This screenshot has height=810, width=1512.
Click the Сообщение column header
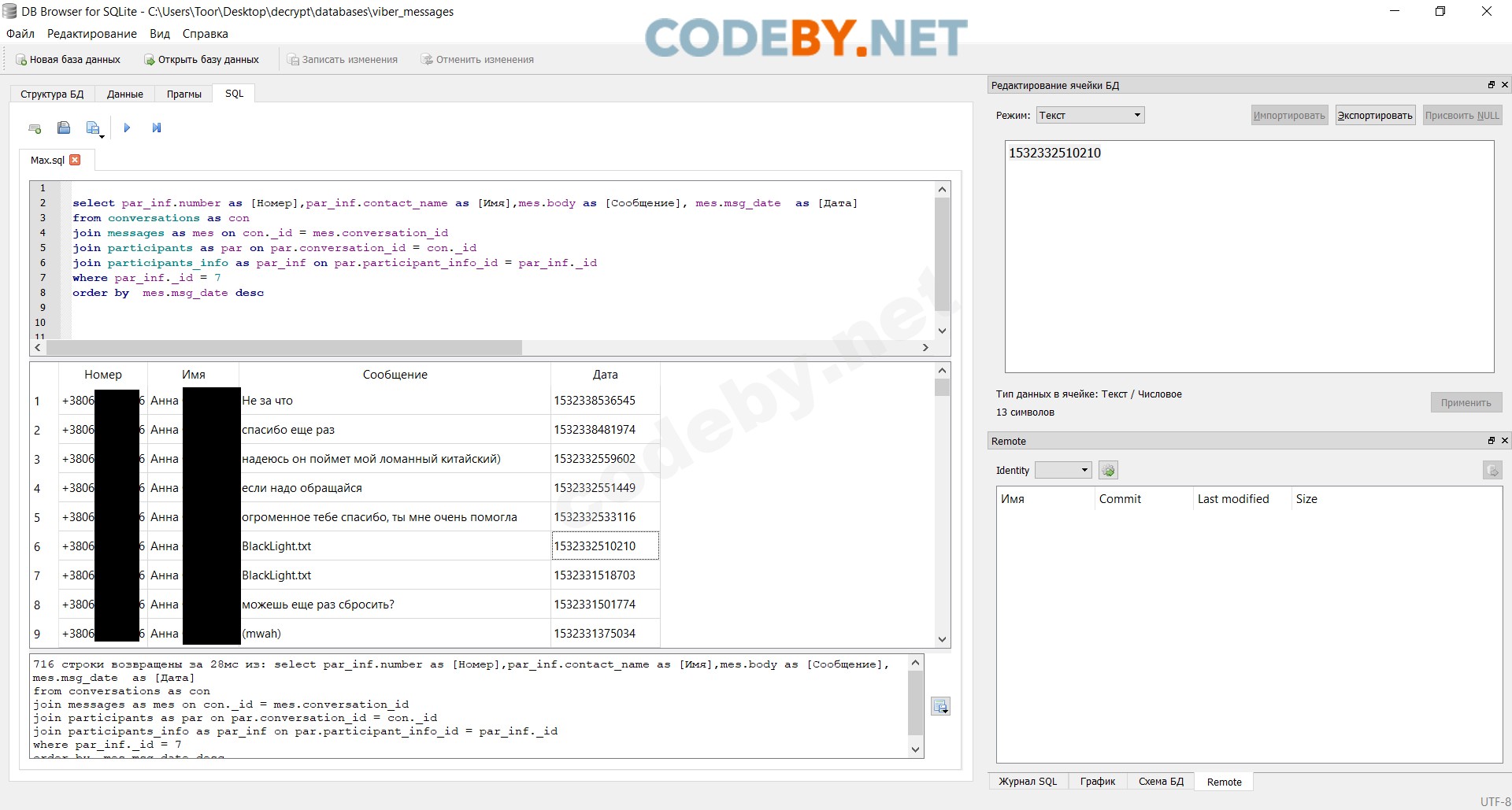pyautogui.click(x=395, y=375)
